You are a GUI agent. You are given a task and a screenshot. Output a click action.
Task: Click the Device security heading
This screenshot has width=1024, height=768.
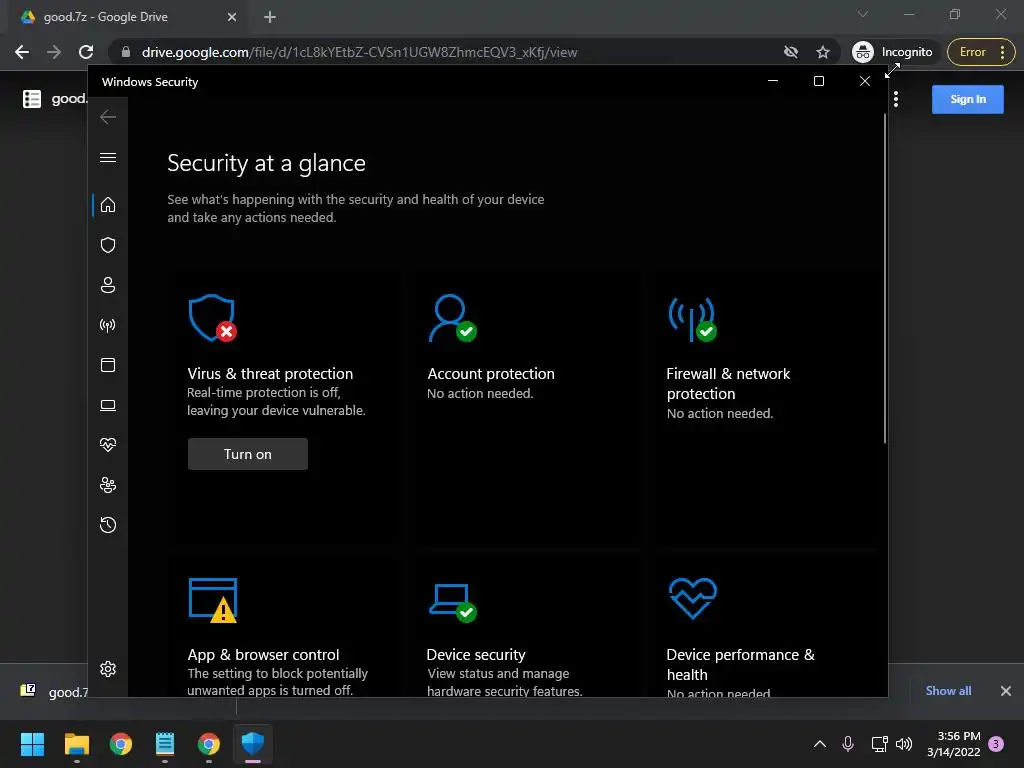[x=475, y=654]
